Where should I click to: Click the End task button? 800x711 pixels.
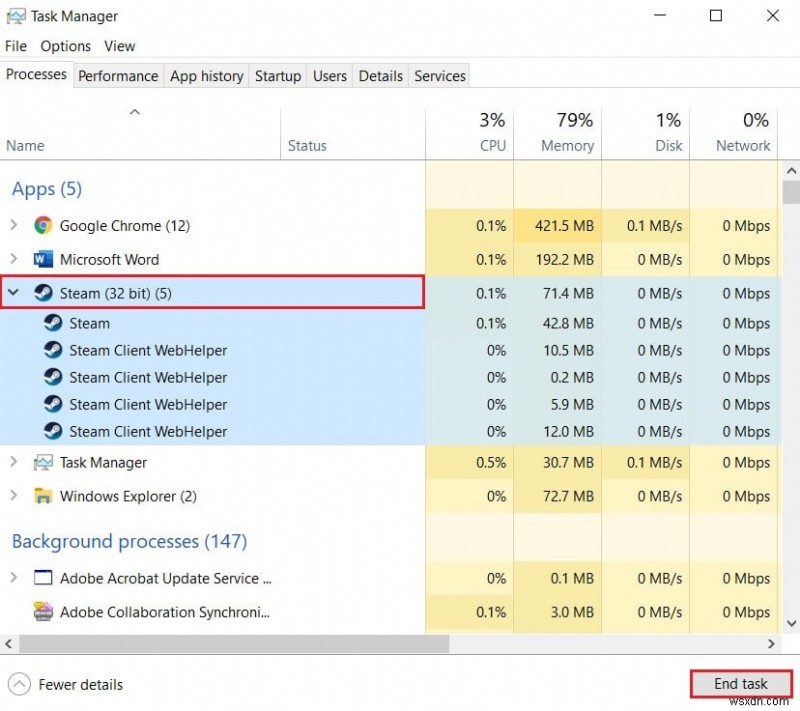(740, 683)
